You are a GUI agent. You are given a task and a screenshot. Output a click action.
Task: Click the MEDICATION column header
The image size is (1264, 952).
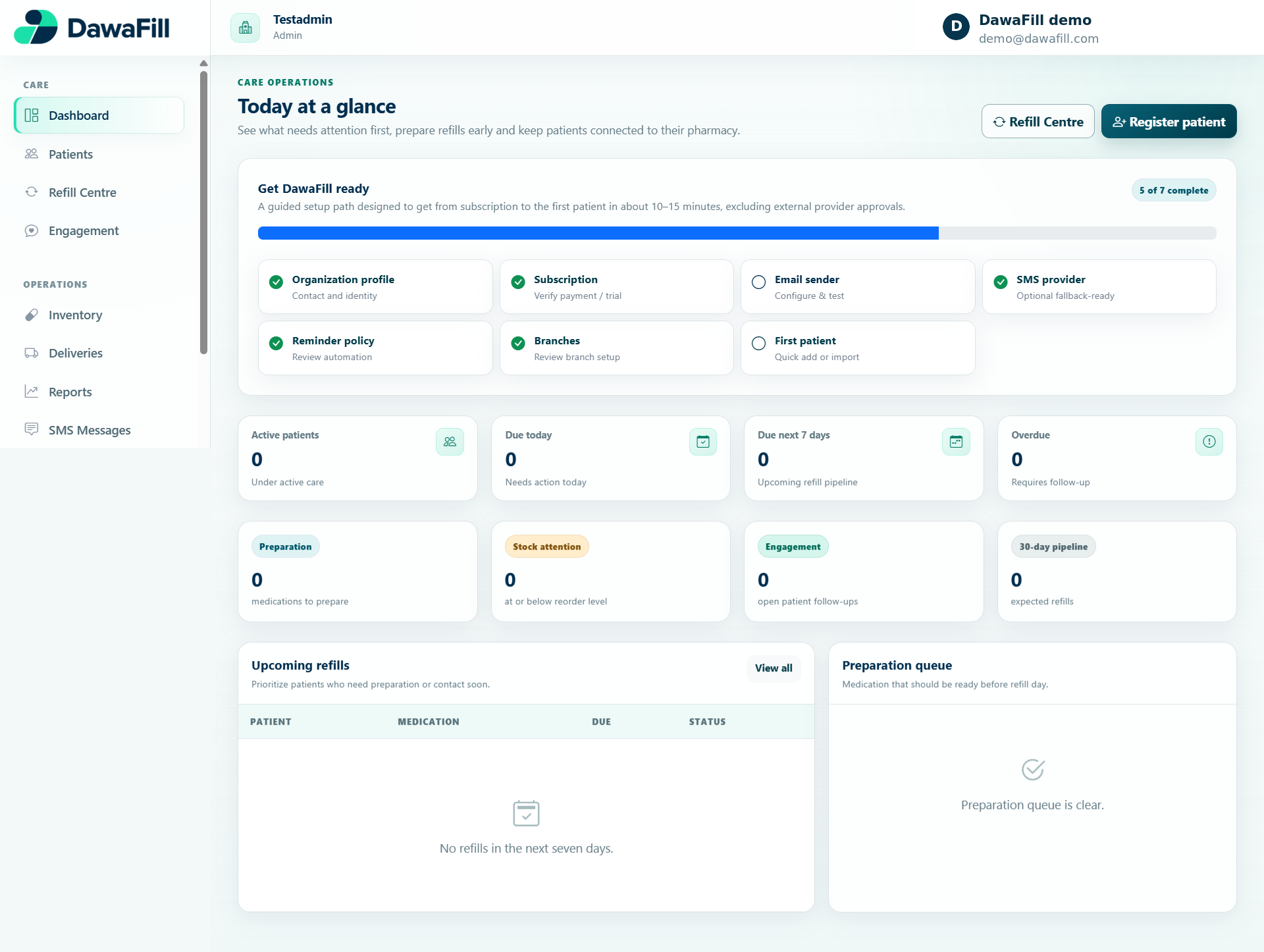tap(429, 722)
